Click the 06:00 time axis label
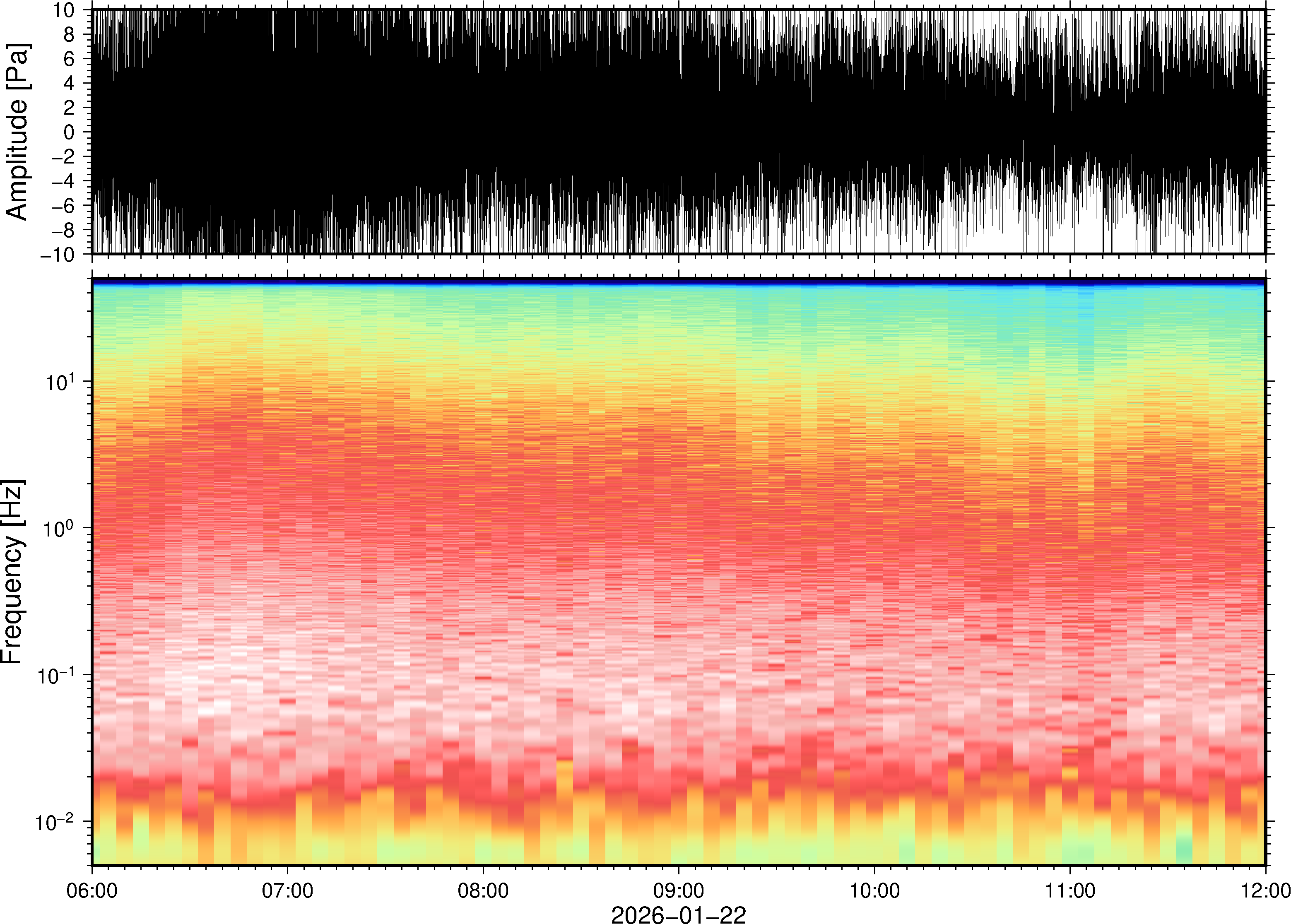This screenshot has width=1291, height=924. (92, 890)
